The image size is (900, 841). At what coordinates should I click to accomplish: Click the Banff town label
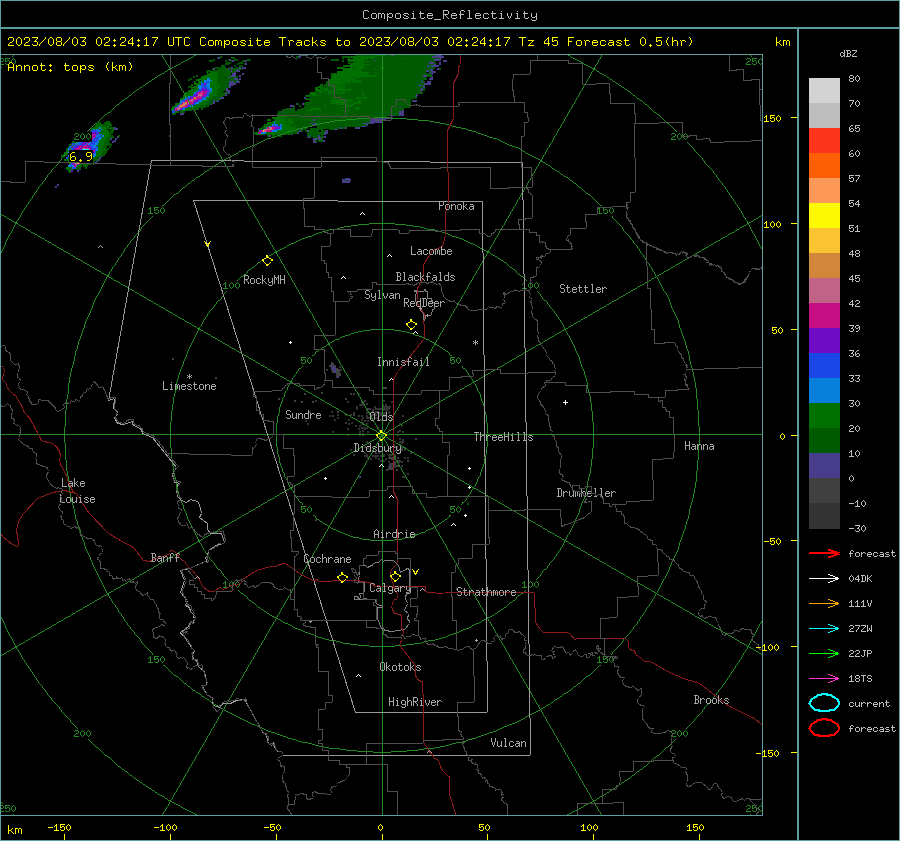click(x=165, y=558)
